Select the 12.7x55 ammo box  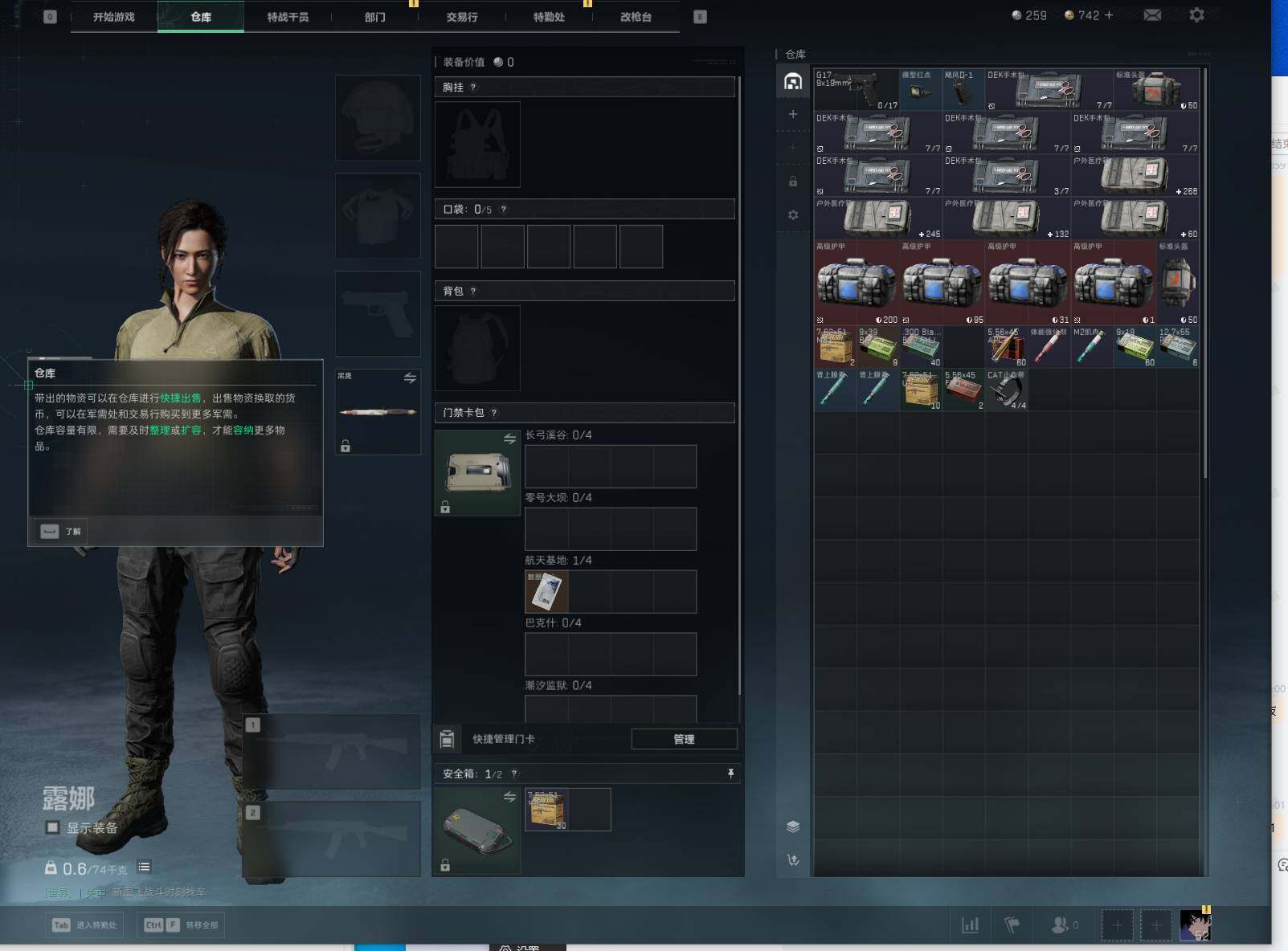click(1178, 346)
